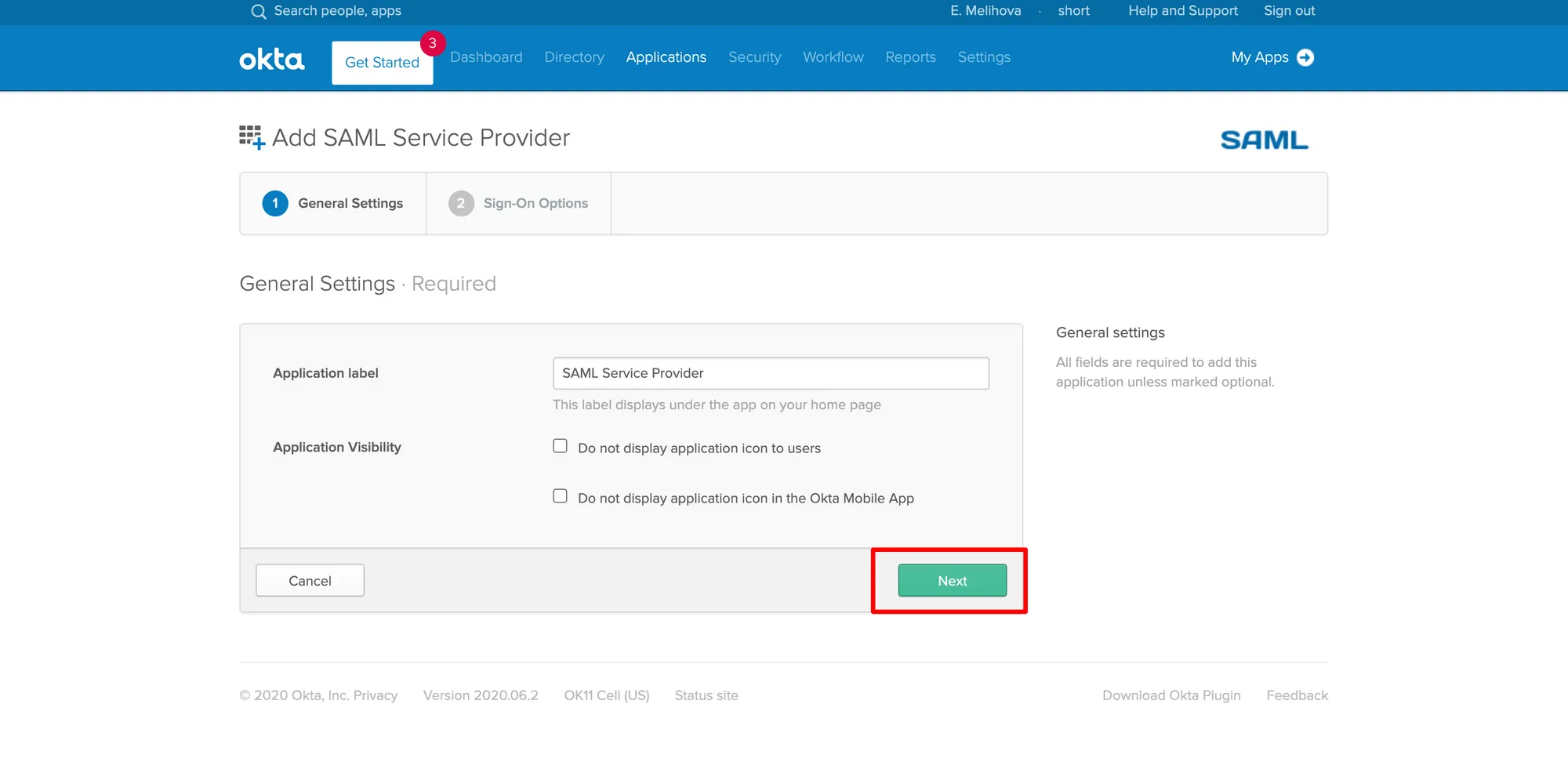The width and height of the screenshot is (1568, 762).
Task: Click the Cancel button
Action: point(310,581)
